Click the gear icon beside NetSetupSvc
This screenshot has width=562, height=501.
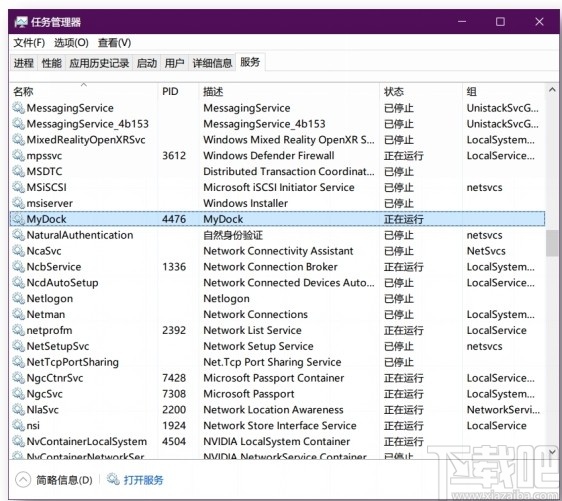(18, 346)
